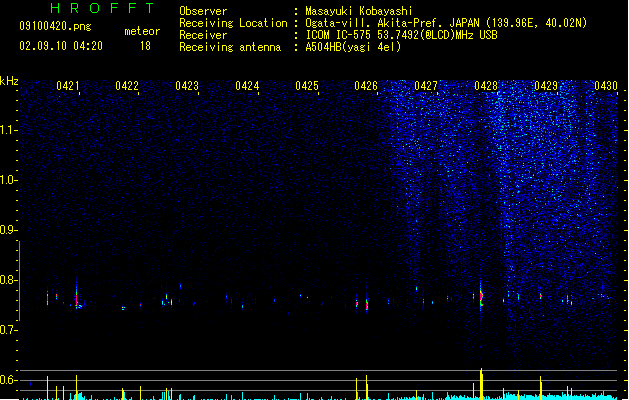Click the 0427 time marker
629x400 pixels.
(426, 86)
